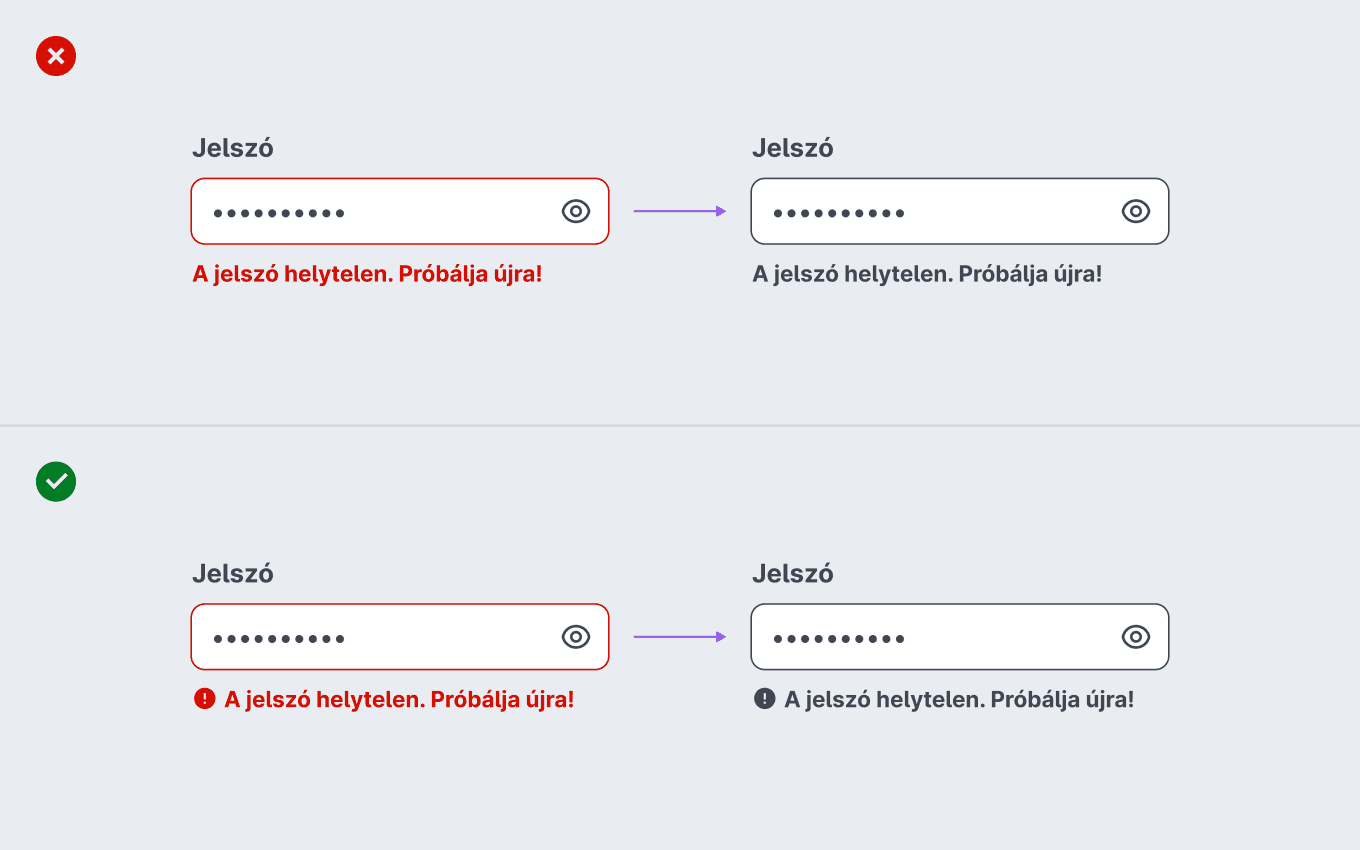Screen dimensions: 1360x850
Task: Click the lower purple arrow
Action: [680, 637]
